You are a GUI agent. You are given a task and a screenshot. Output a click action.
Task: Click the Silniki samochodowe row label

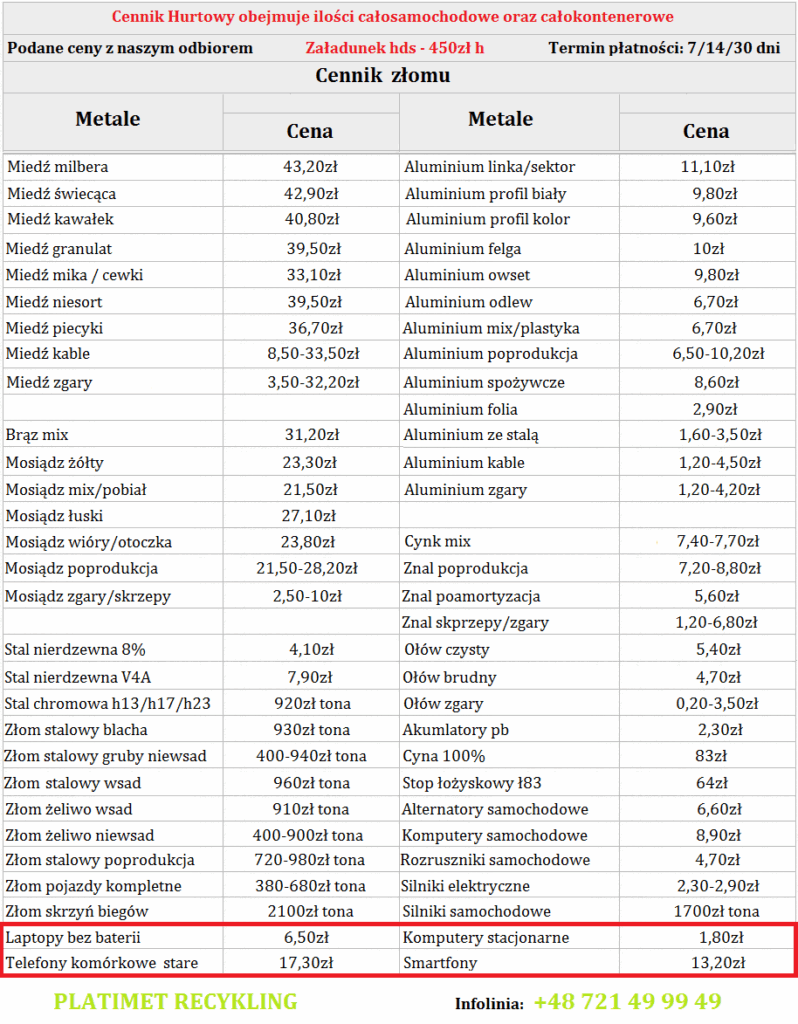point(477,911)
